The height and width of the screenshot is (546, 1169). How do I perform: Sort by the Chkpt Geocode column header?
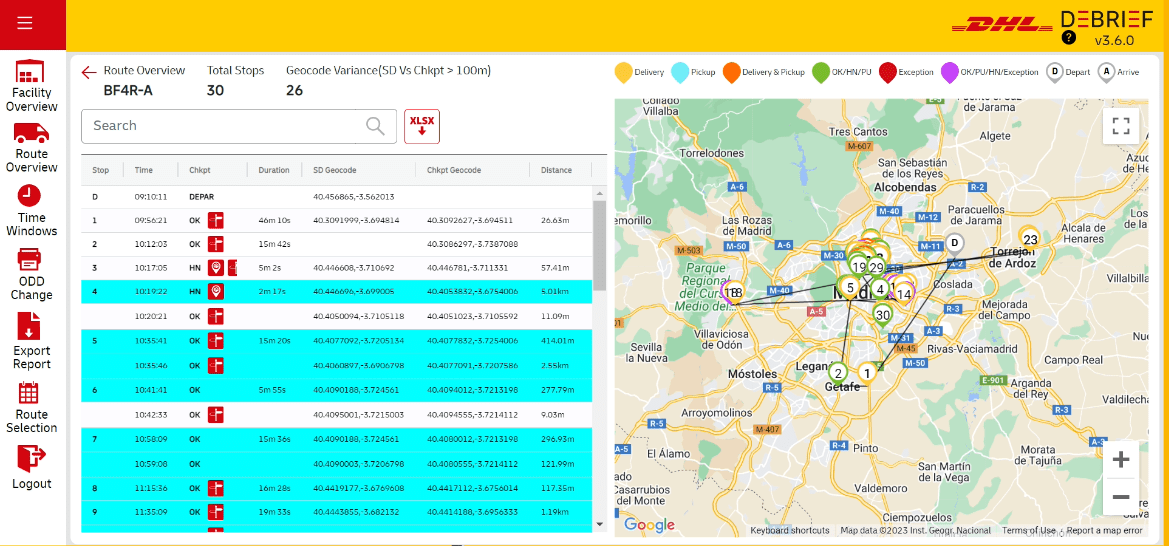[x=453, y=170]
